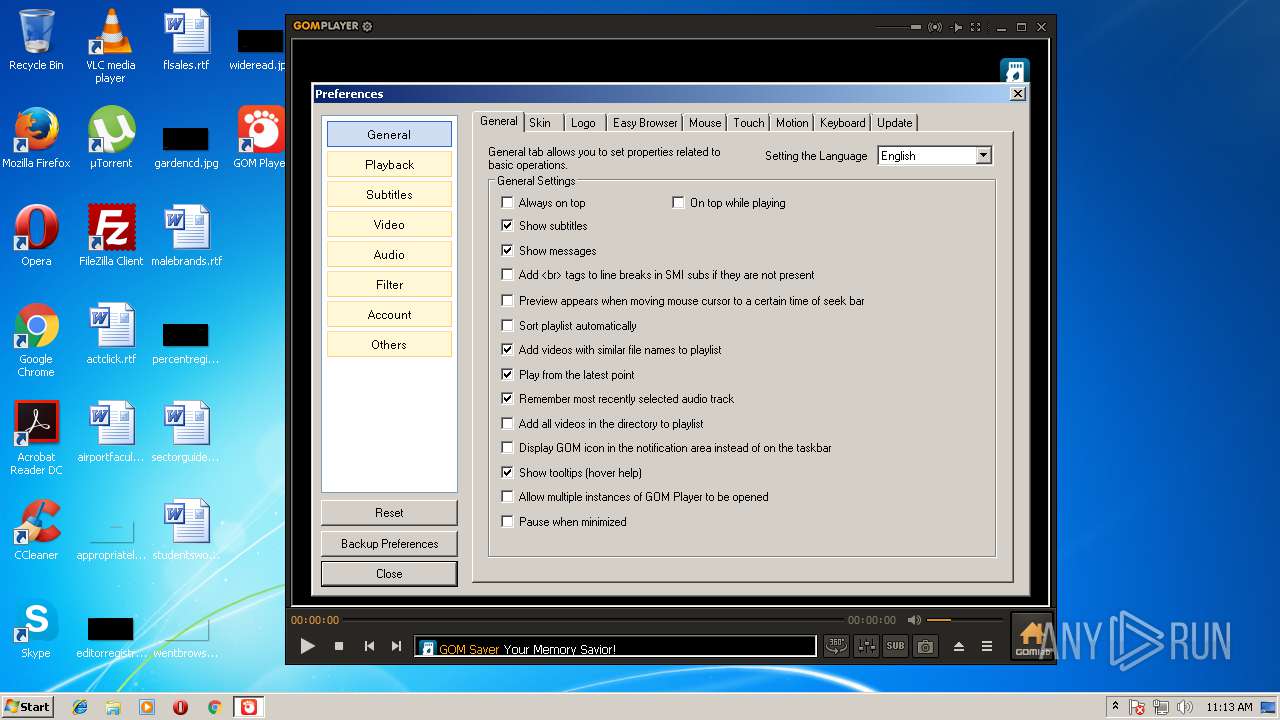Open Windows Explorer folder in the taskbar

coord(113,707)
